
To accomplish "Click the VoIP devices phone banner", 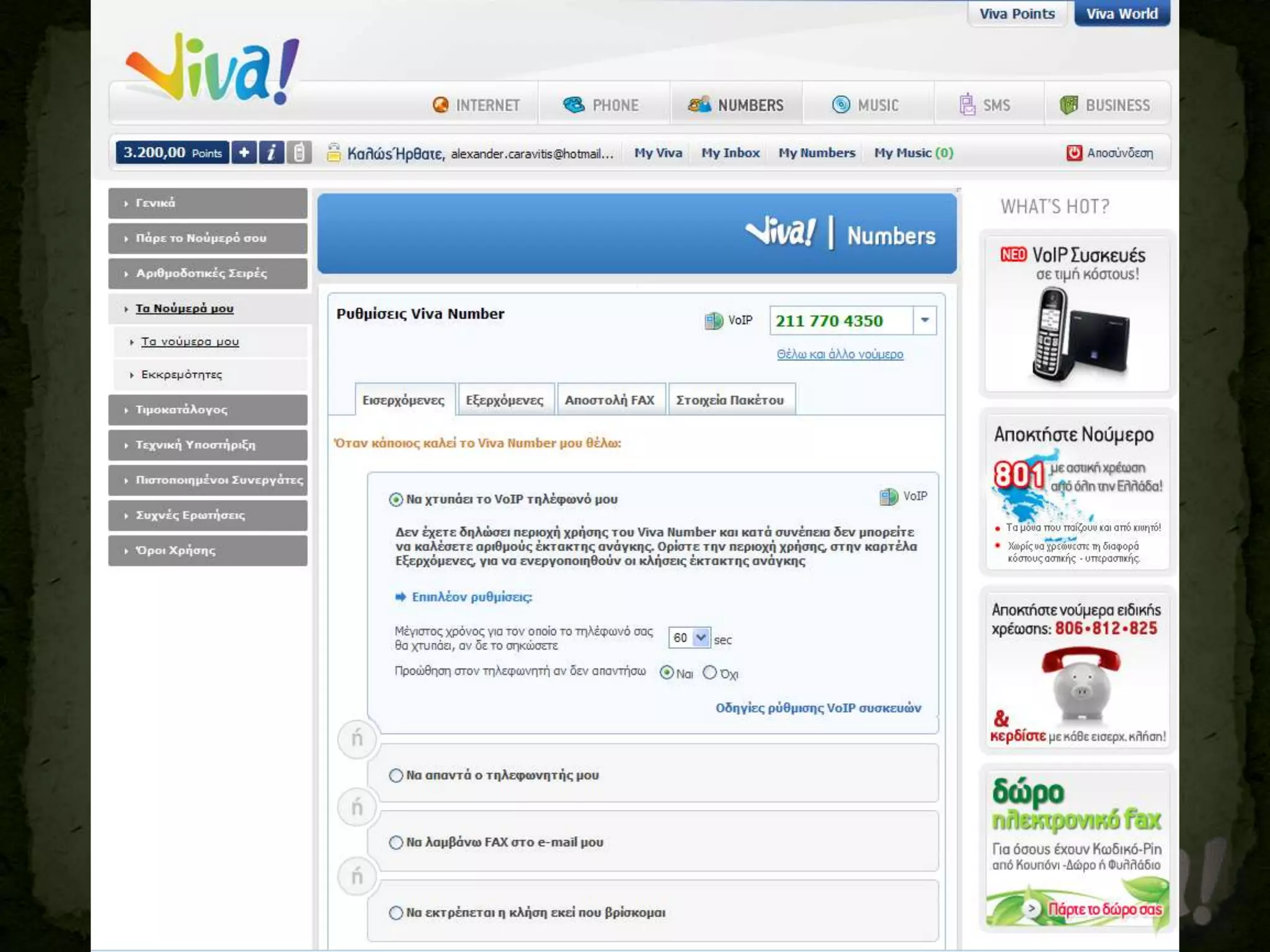I will (x=1077, y=316).
